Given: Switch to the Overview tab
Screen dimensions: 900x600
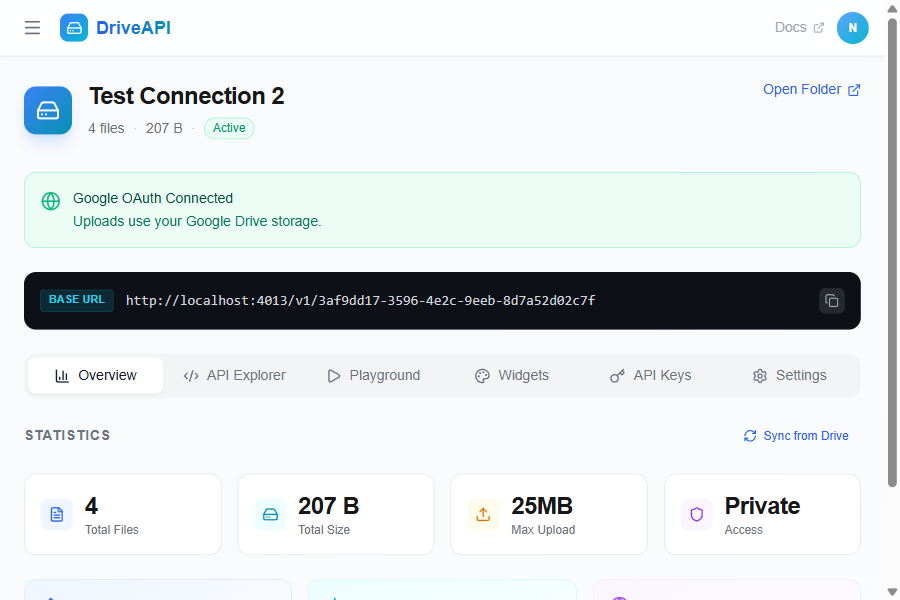Looking at the screenshot, I should (95, 375).
